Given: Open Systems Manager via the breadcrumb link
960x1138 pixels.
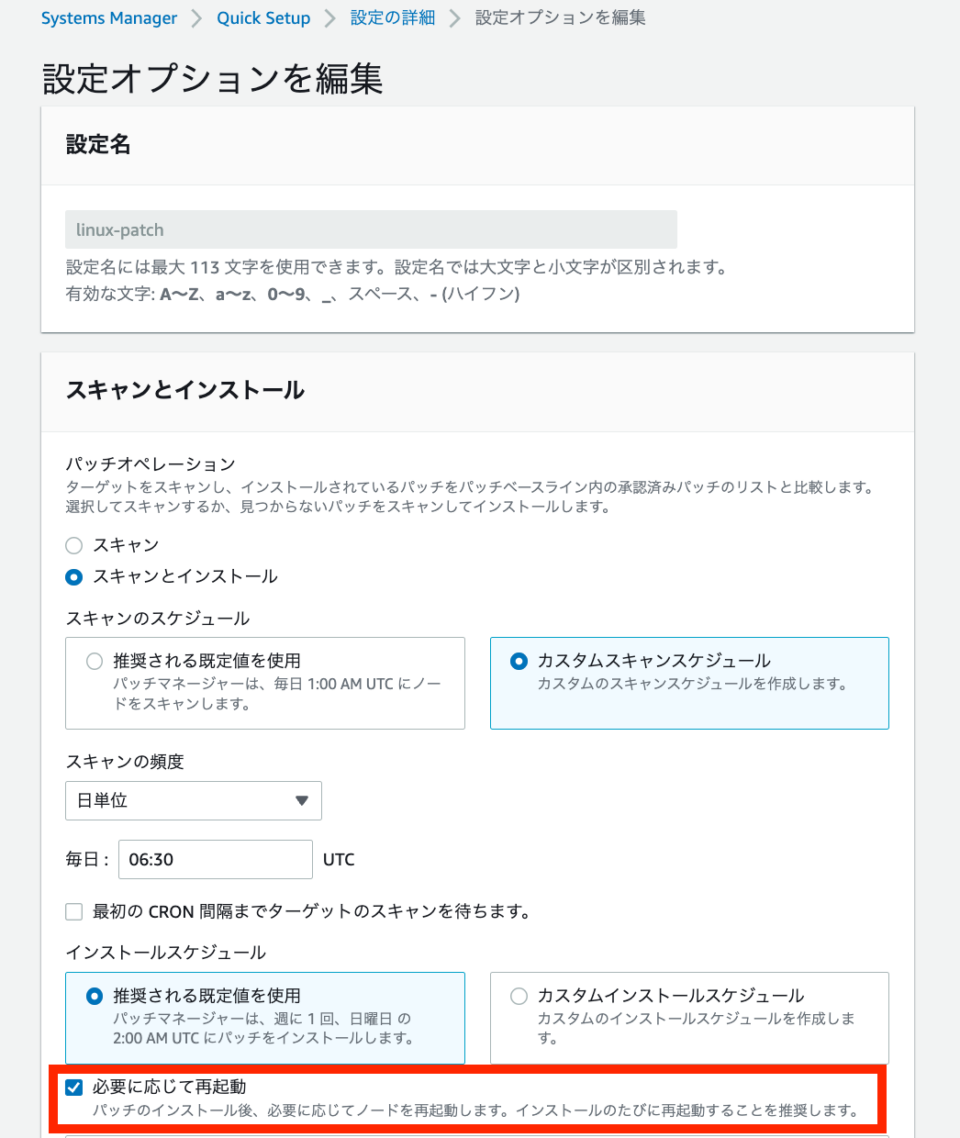Looking at the screenshot, I should coord(108,17).
